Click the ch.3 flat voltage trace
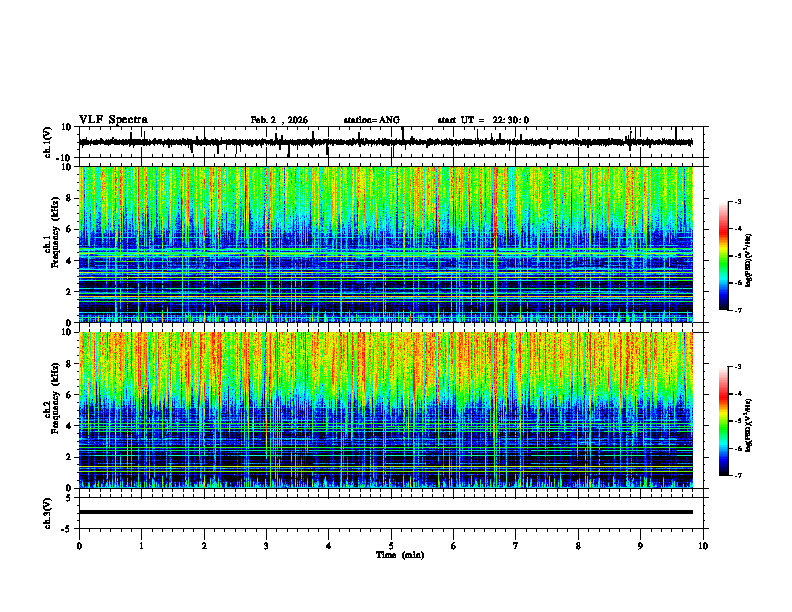Screen dimensions: 792x612 point(386,512)
